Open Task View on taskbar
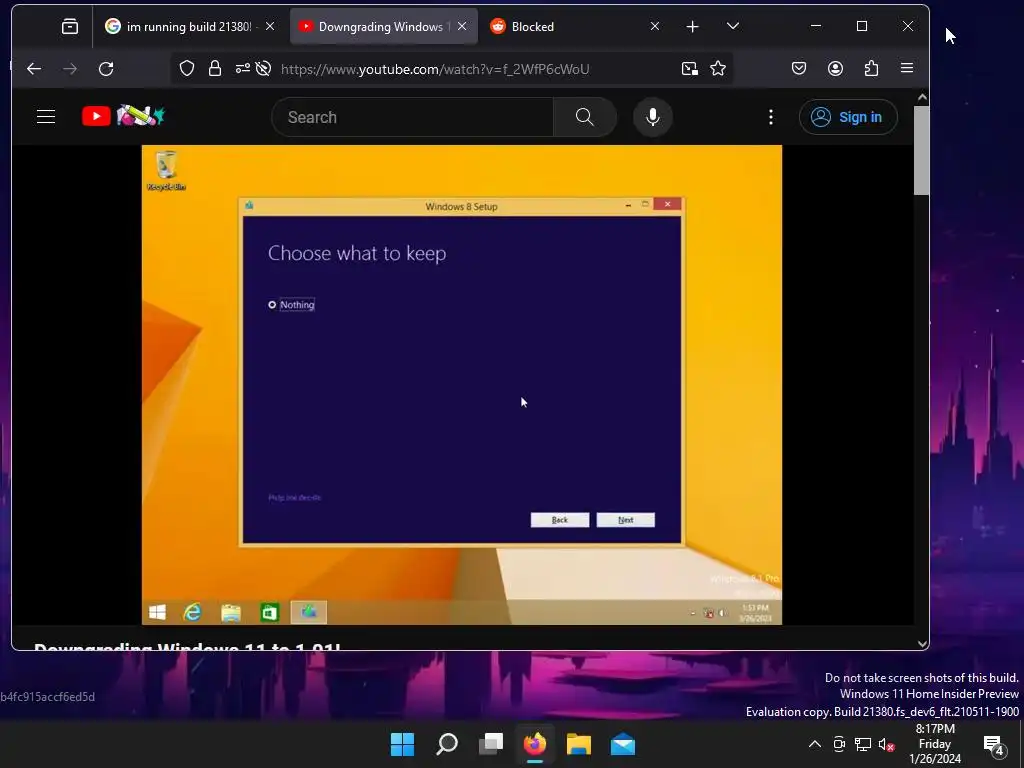Screen dimensions: 1024x768 pyautogui.click(x=490, y=744)
